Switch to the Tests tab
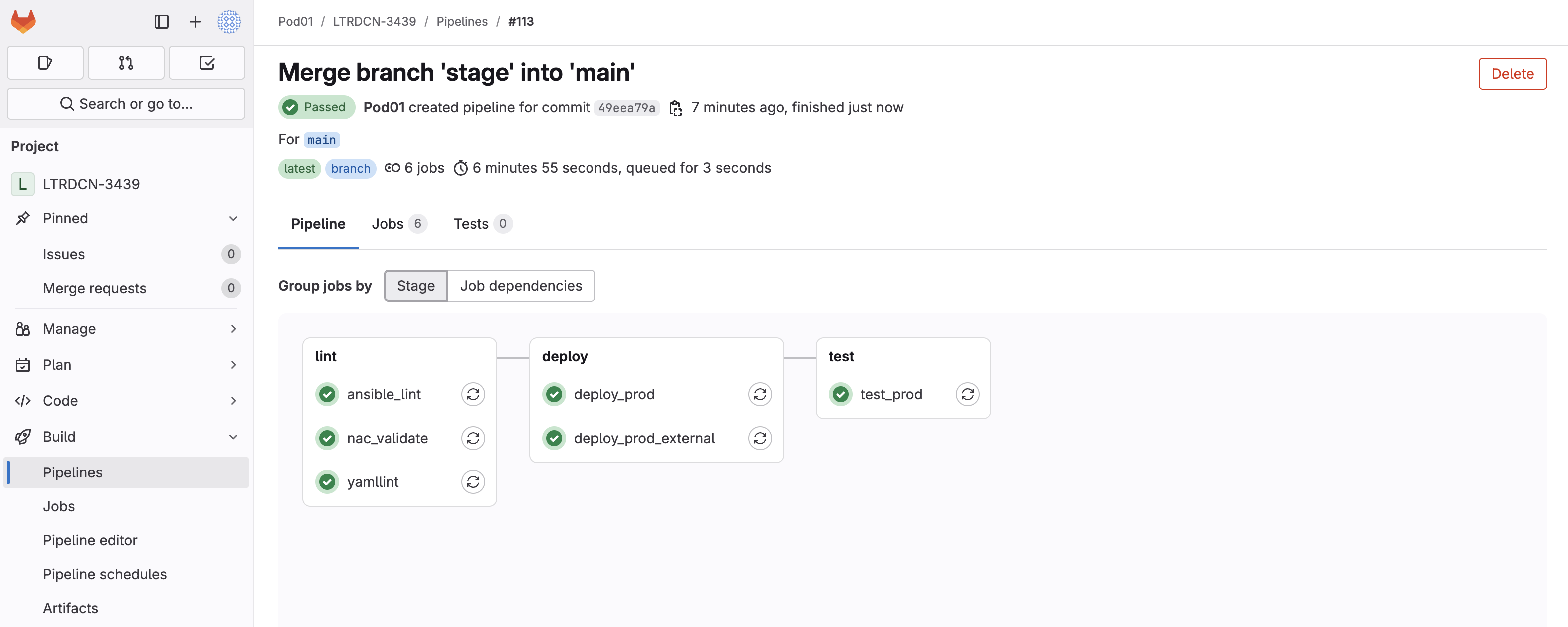 (483, 224)
